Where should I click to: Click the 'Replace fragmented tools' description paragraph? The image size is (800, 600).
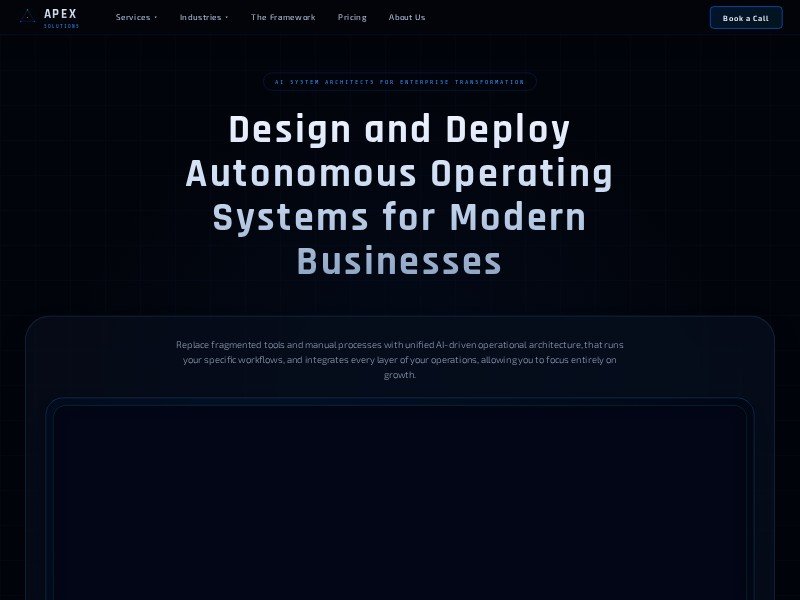click(400, 359)
